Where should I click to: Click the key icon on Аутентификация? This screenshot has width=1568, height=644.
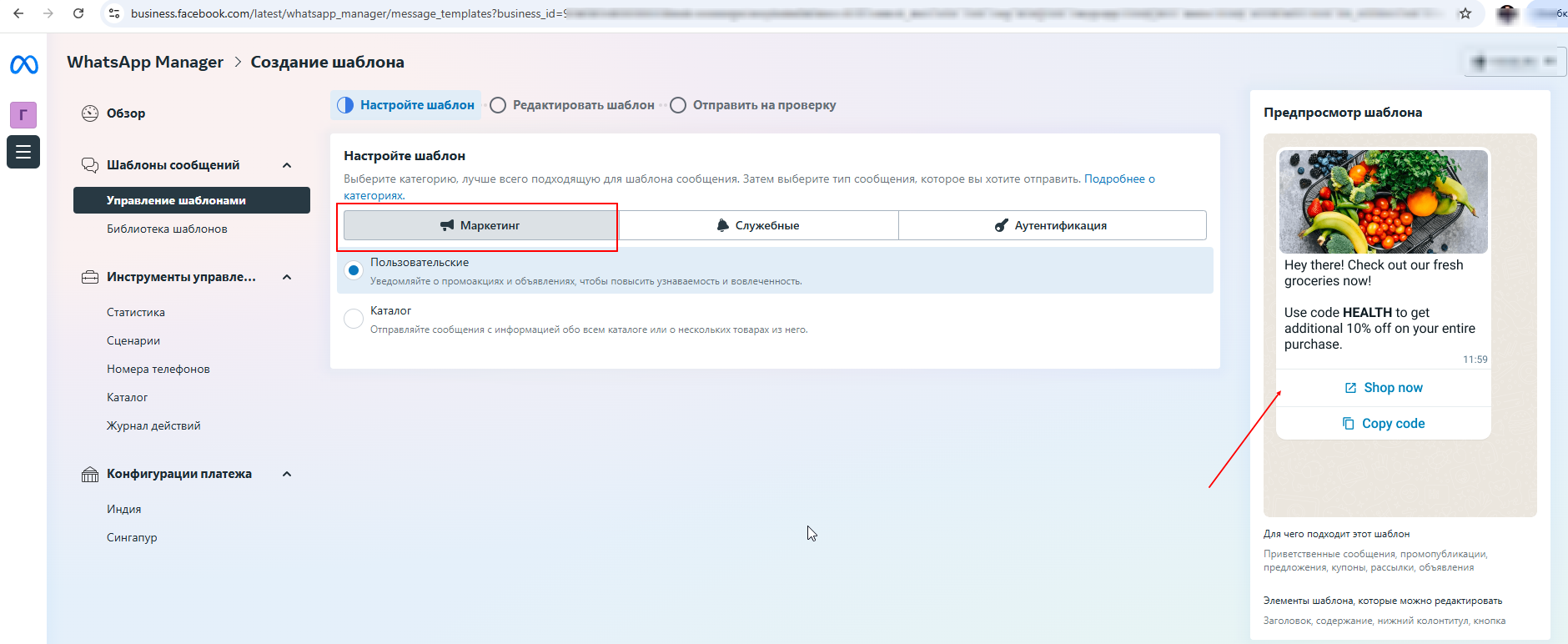click(x=1002, y=225)
